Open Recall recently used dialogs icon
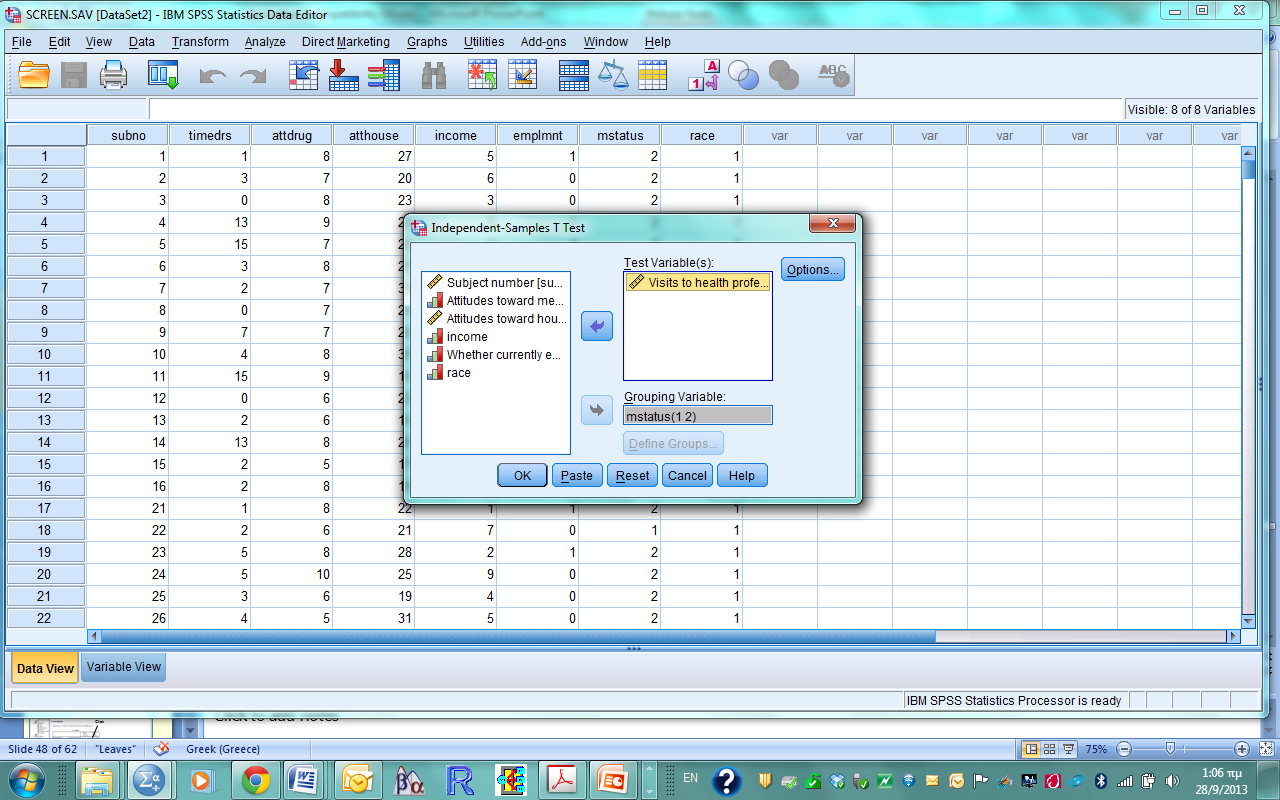 point(163,75)
